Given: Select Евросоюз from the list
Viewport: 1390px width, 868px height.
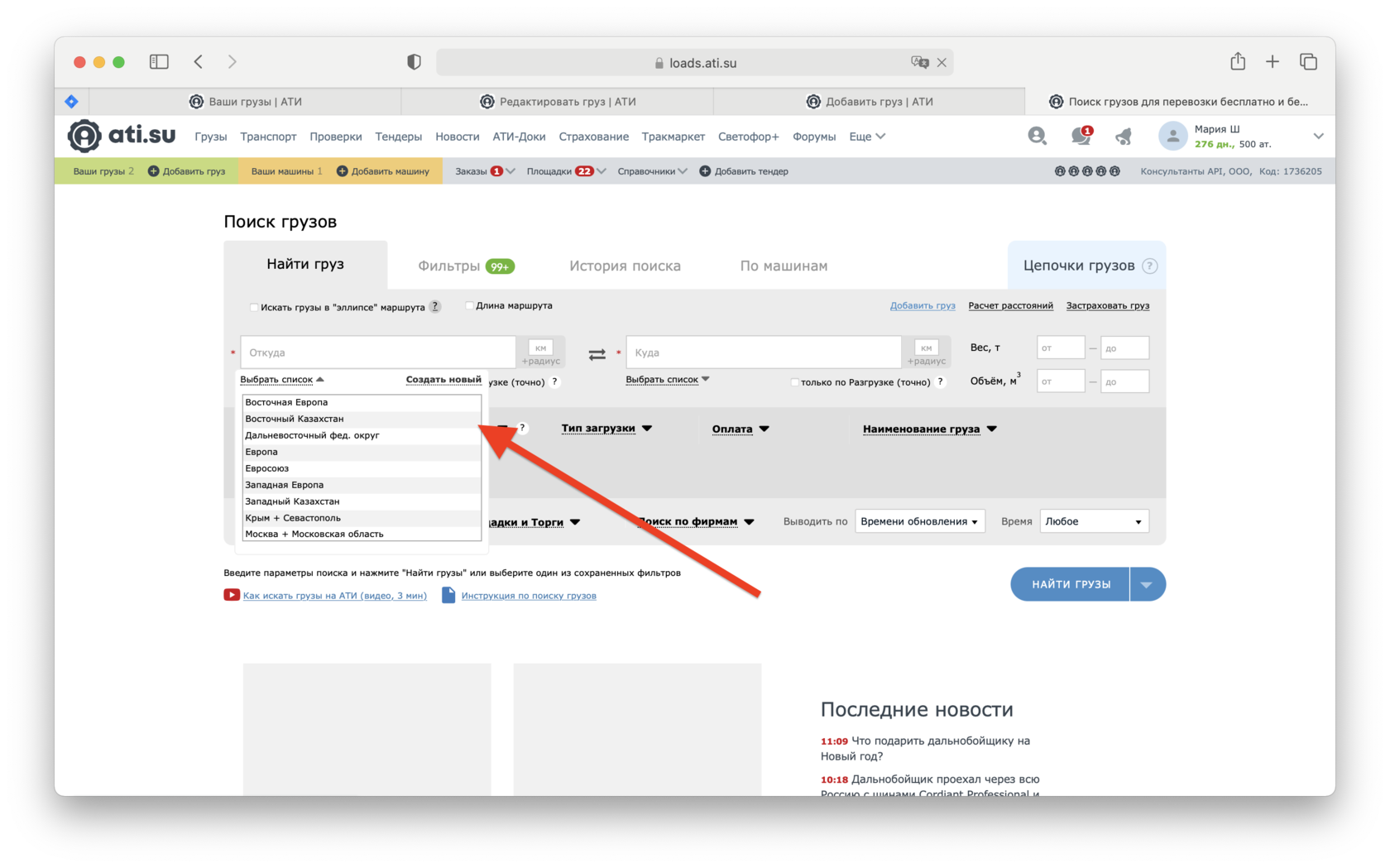Looking at the screenshot, I should point(362,468).
